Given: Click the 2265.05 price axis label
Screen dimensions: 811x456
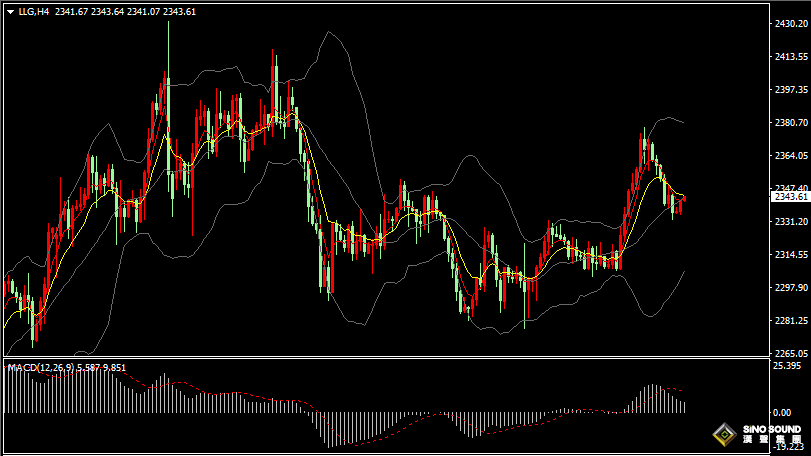Looking at the screenshot, I should (790, 353).
